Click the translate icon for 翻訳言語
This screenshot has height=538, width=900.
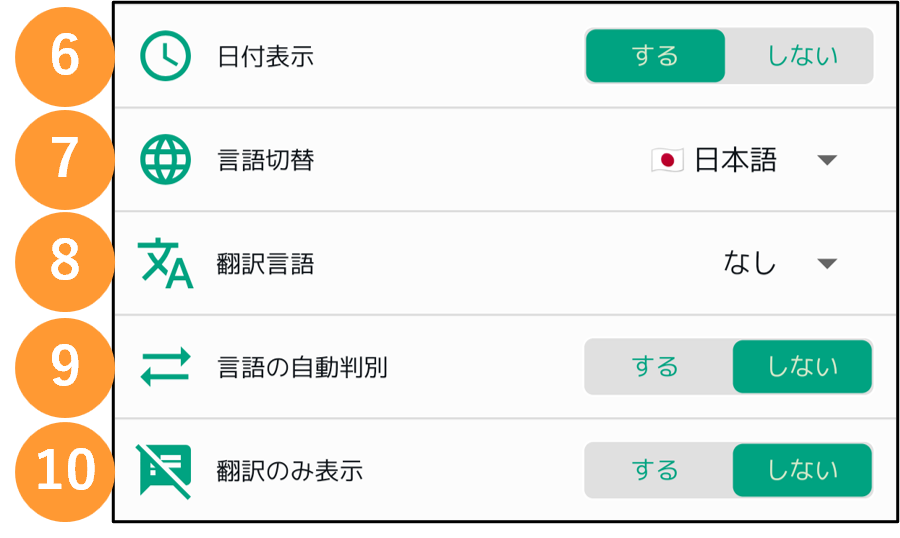(x=165, y=263)
